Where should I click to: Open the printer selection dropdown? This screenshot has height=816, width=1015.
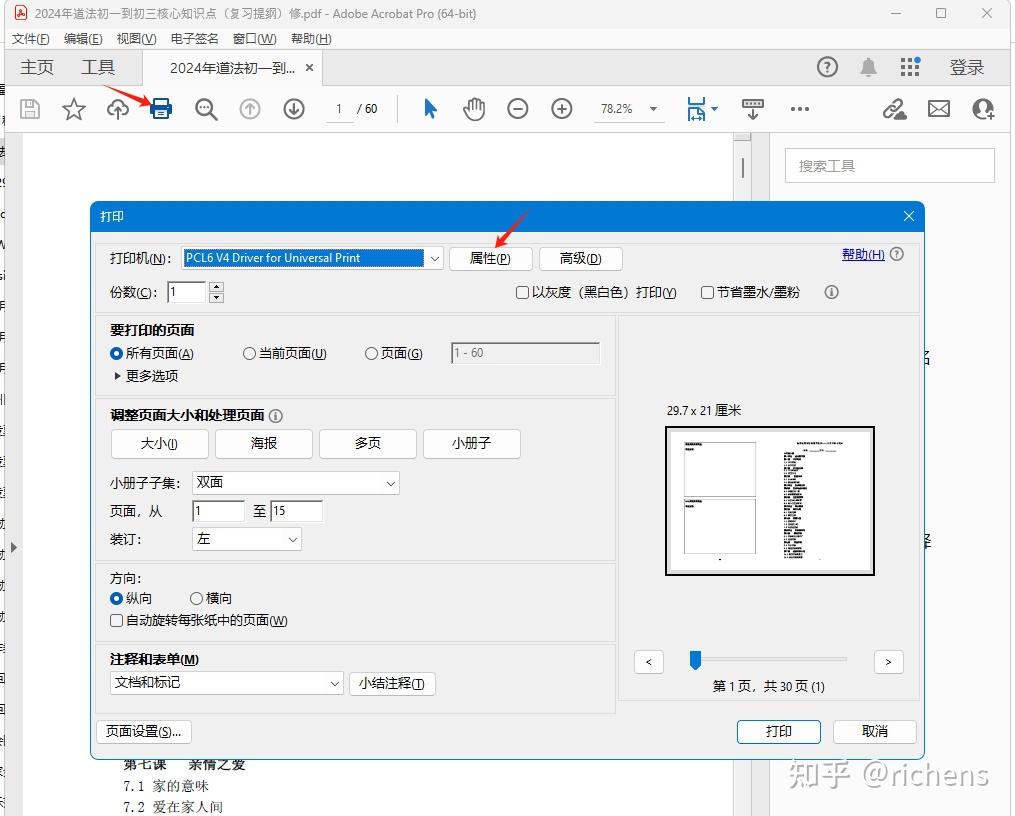(x=434, y=258)
